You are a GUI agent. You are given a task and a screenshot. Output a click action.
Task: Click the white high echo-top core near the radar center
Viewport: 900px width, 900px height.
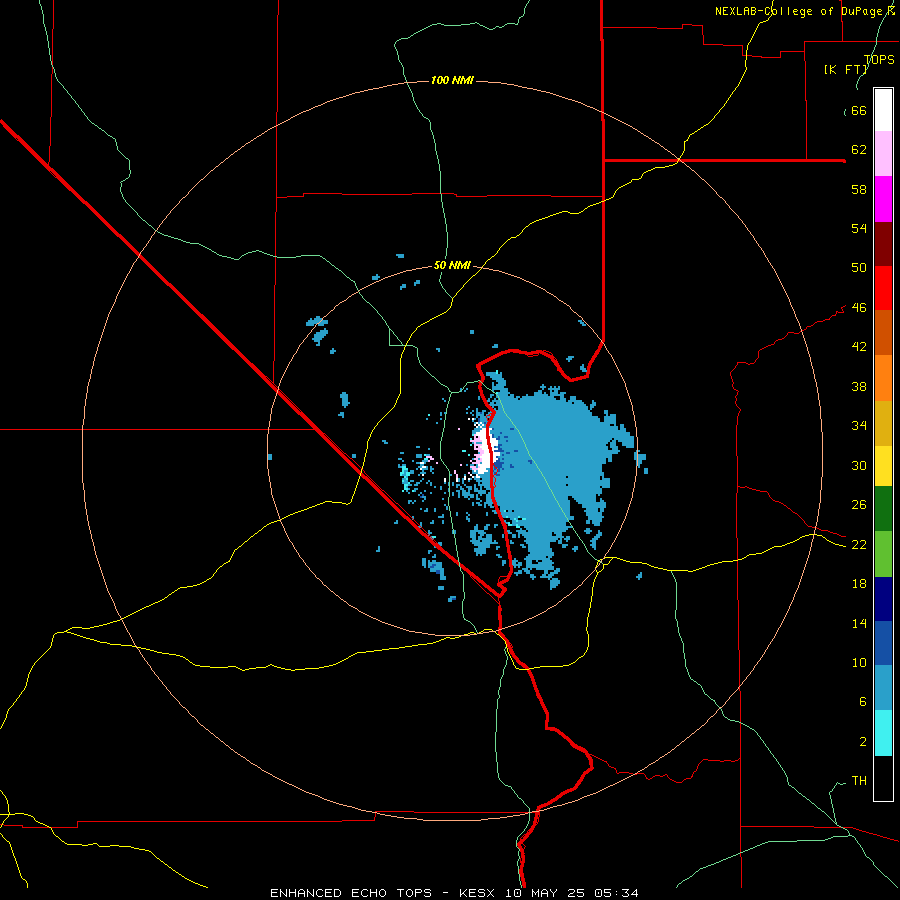click(484, 453)
